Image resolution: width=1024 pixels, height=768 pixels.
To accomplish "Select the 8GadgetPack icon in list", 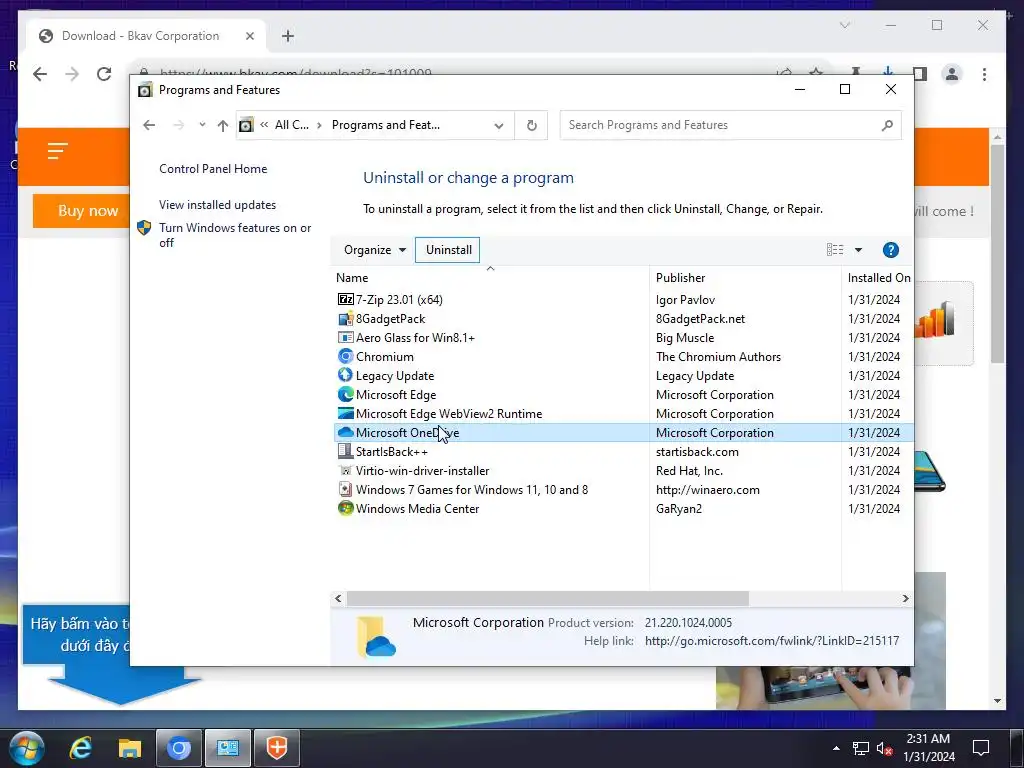I will coord(345,319).
